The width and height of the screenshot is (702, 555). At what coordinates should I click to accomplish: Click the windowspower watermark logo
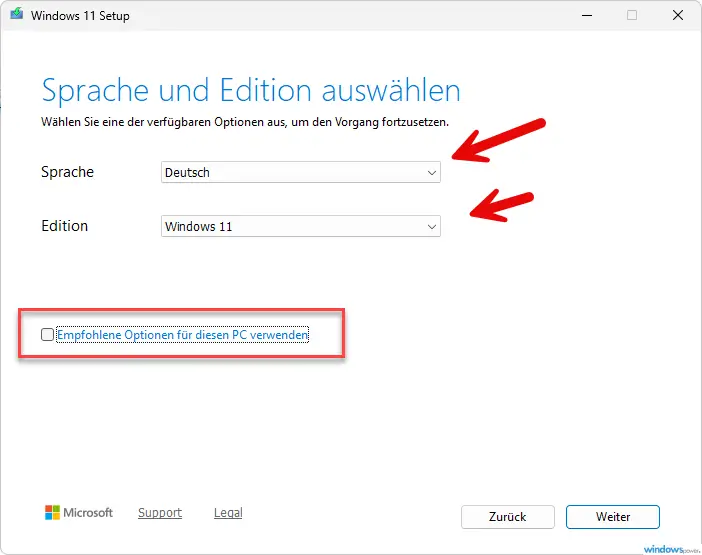(x=669, y=548)
